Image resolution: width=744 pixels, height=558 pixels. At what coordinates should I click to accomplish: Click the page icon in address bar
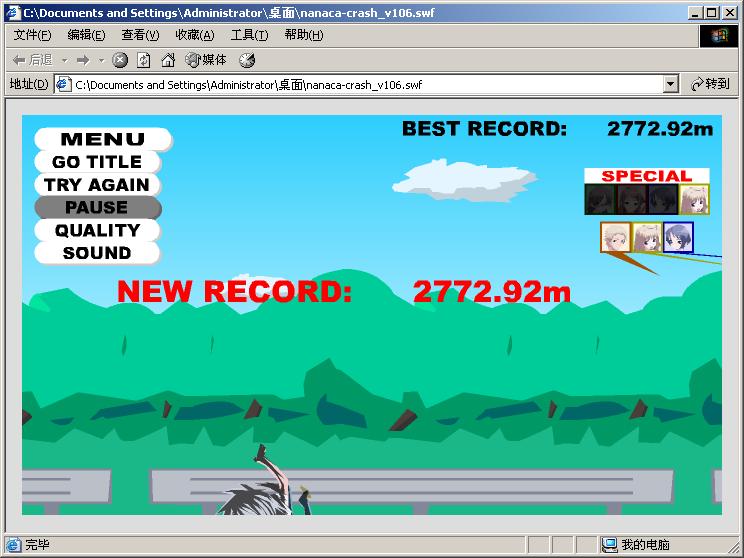(64, 84)
